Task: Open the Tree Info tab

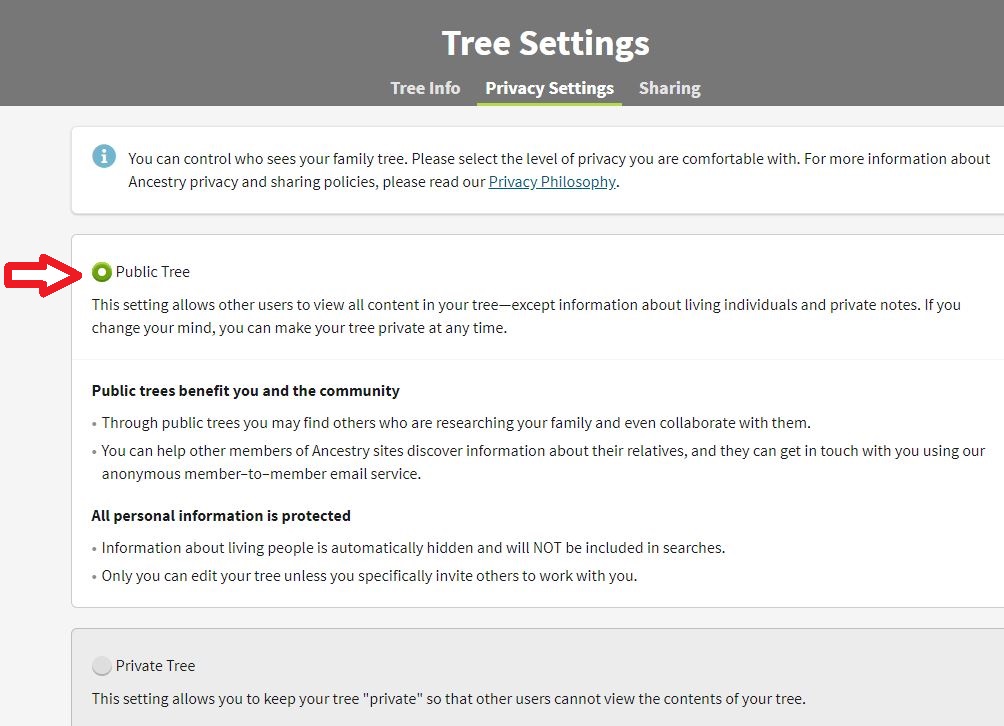Action: (x=425, y=88)
